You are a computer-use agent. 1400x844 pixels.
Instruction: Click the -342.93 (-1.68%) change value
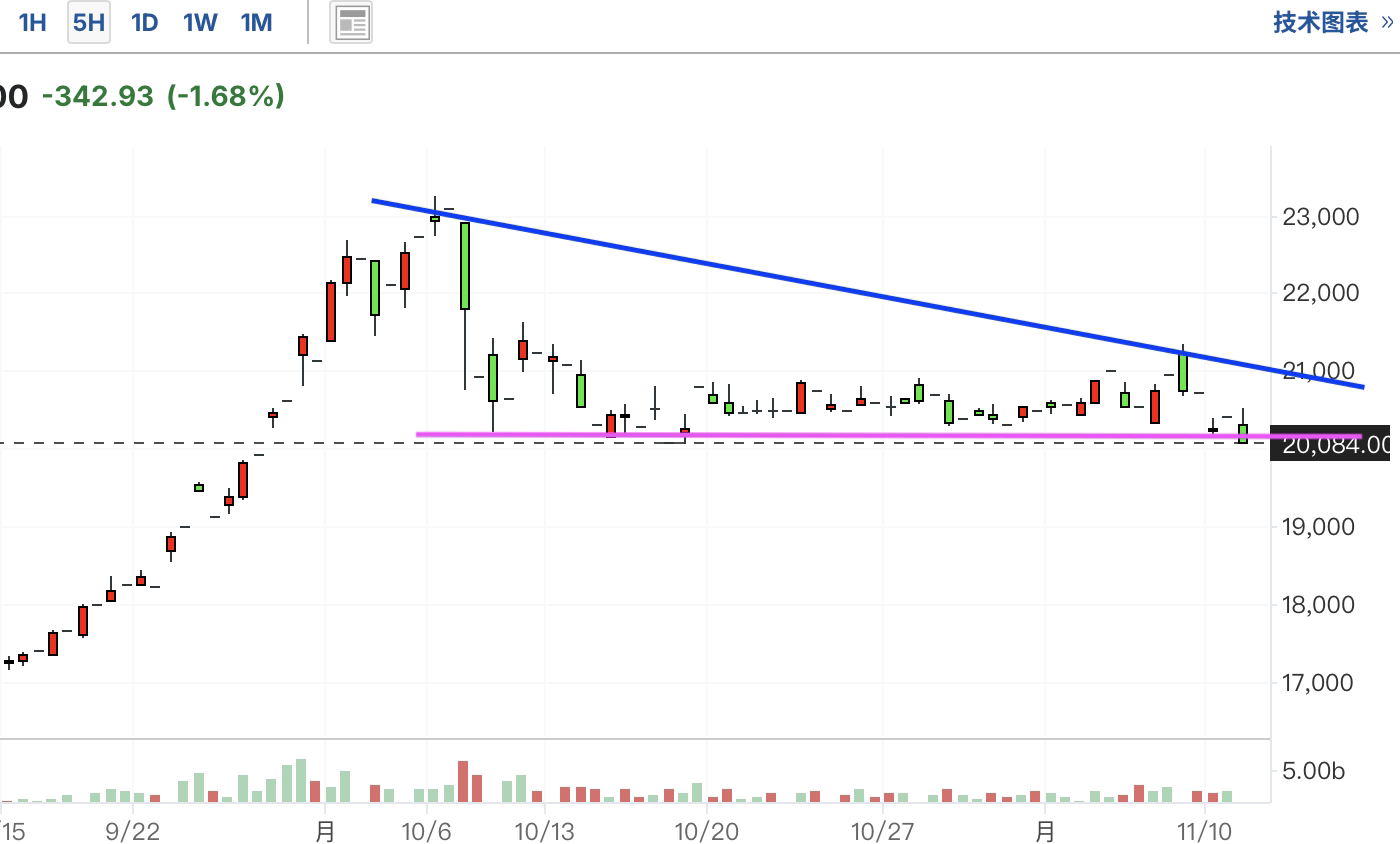pyautogui.click(x=163, y=96)
